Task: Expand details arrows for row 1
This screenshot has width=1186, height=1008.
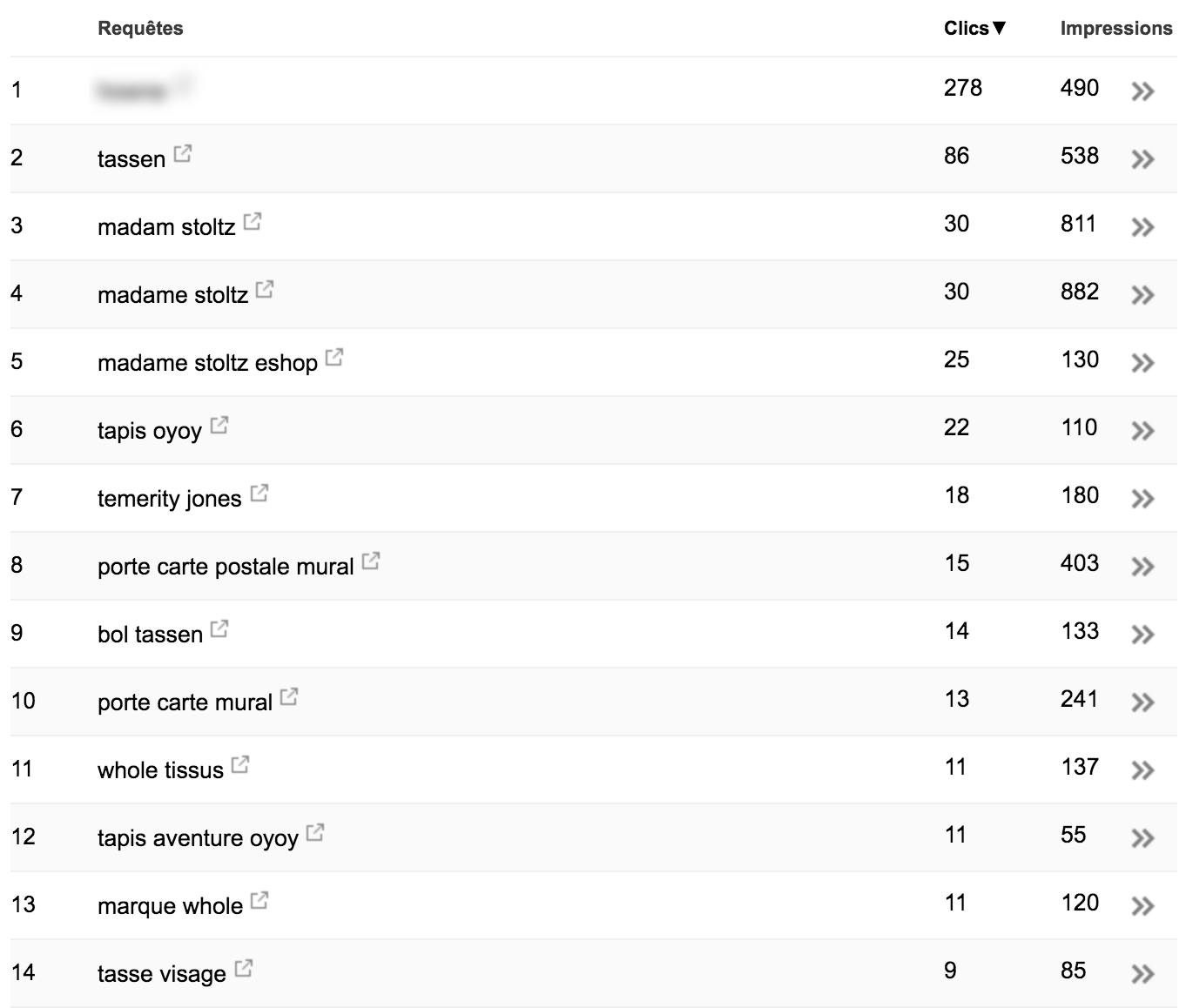Action: [1142, 91]
